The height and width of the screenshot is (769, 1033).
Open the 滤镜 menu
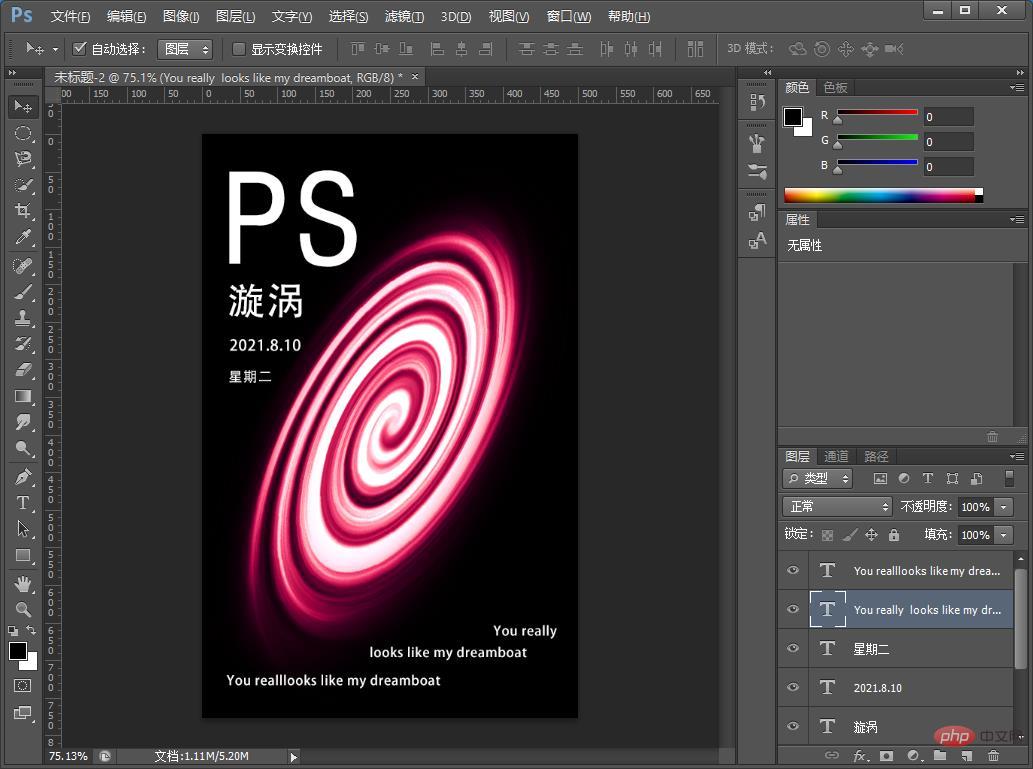[x=404, y=17]
